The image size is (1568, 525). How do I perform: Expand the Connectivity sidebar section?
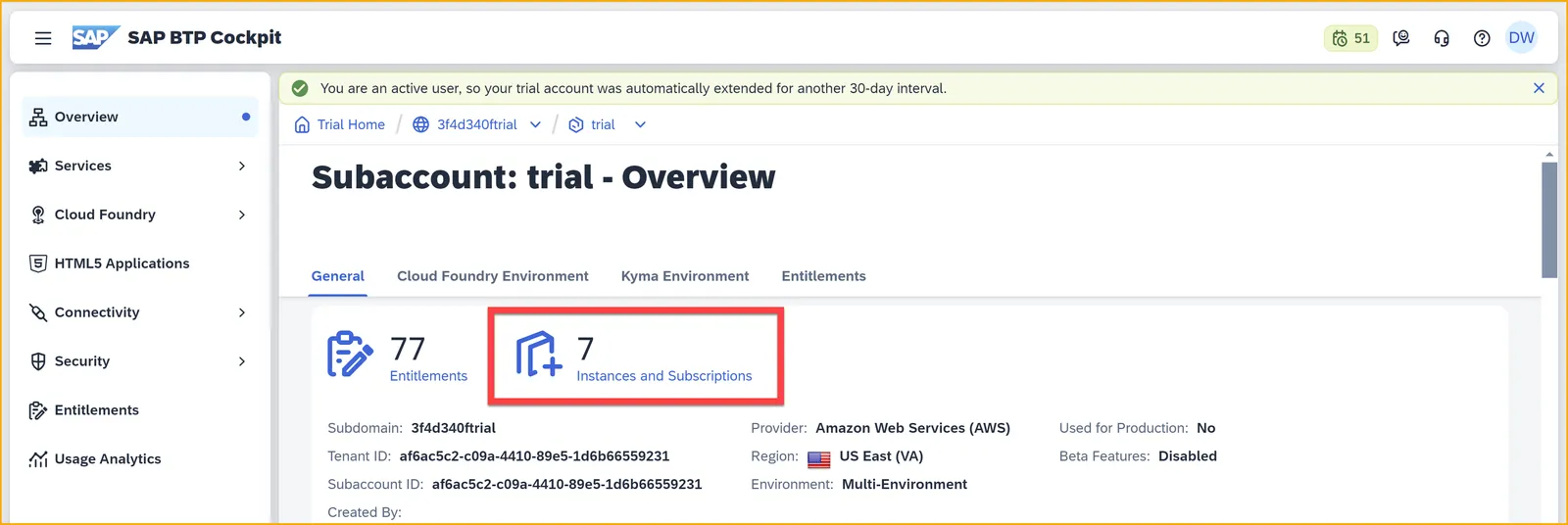point(242,312)
